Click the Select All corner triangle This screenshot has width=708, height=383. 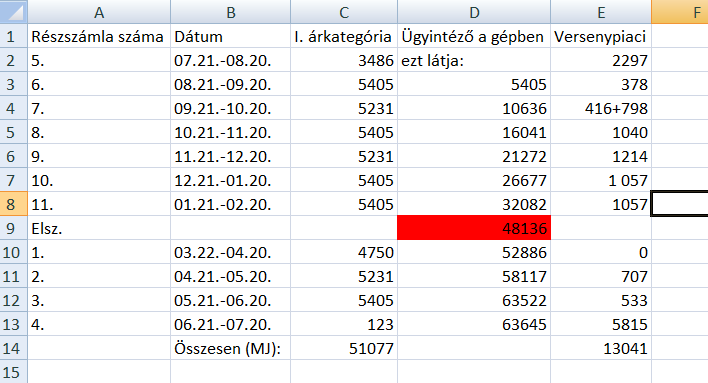14,11
